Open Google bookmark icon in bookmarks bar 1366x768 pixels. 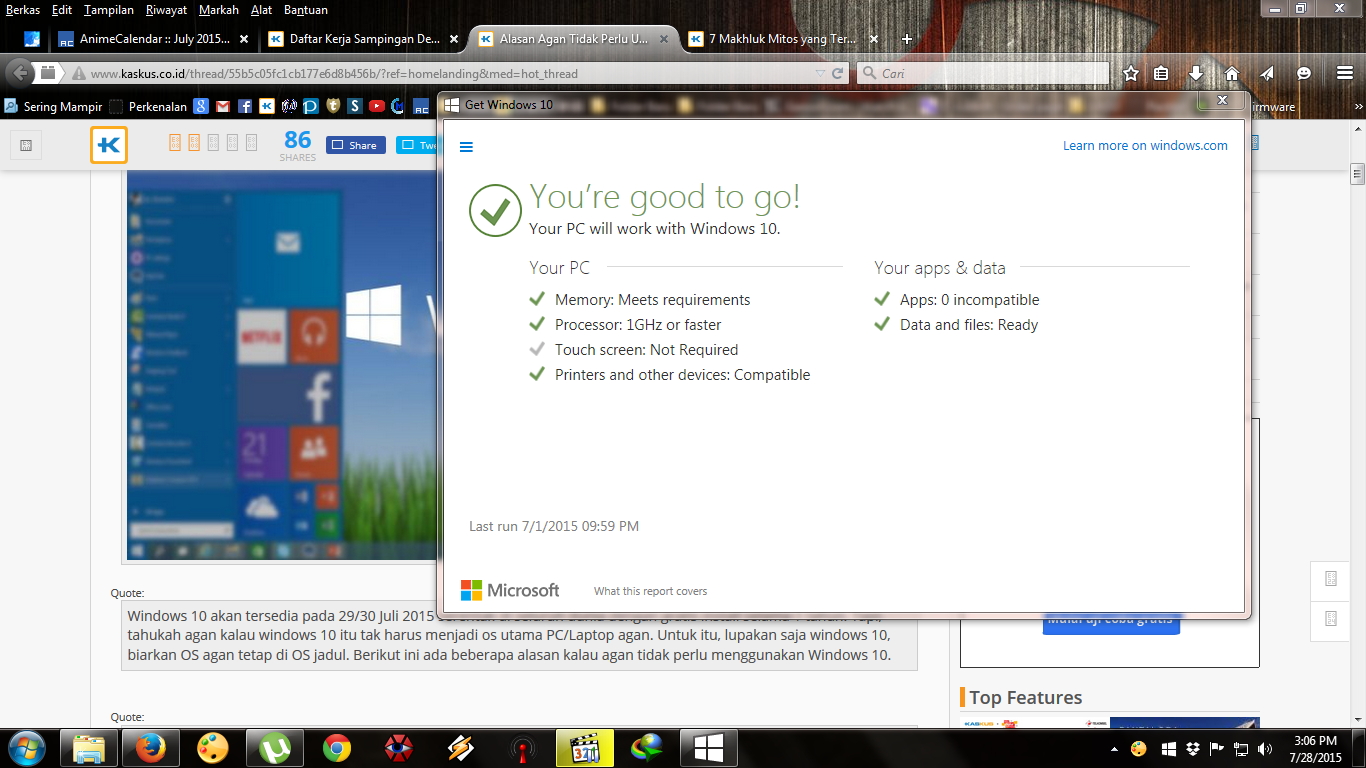(201, 106)
